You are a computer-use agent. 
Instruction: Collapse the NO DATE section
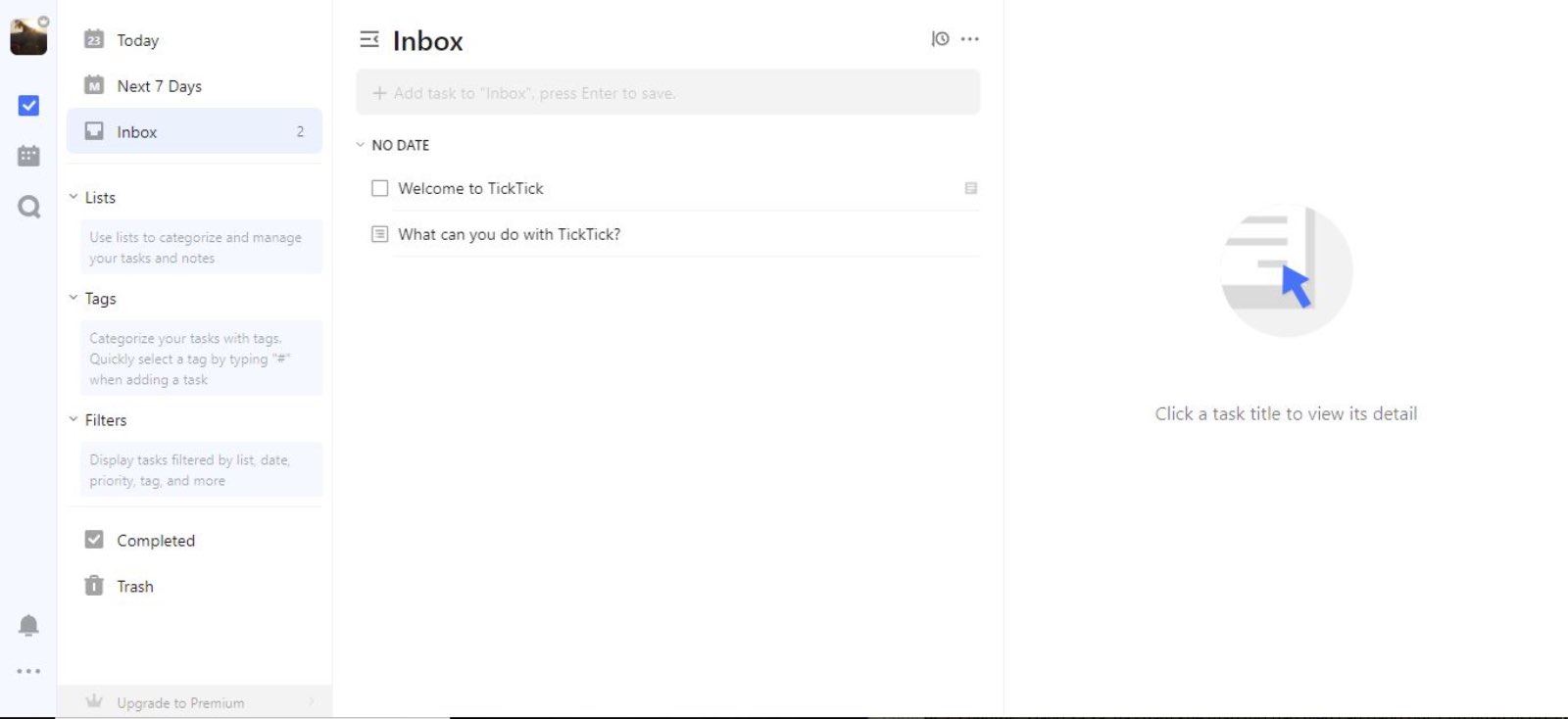coord(360,145)
